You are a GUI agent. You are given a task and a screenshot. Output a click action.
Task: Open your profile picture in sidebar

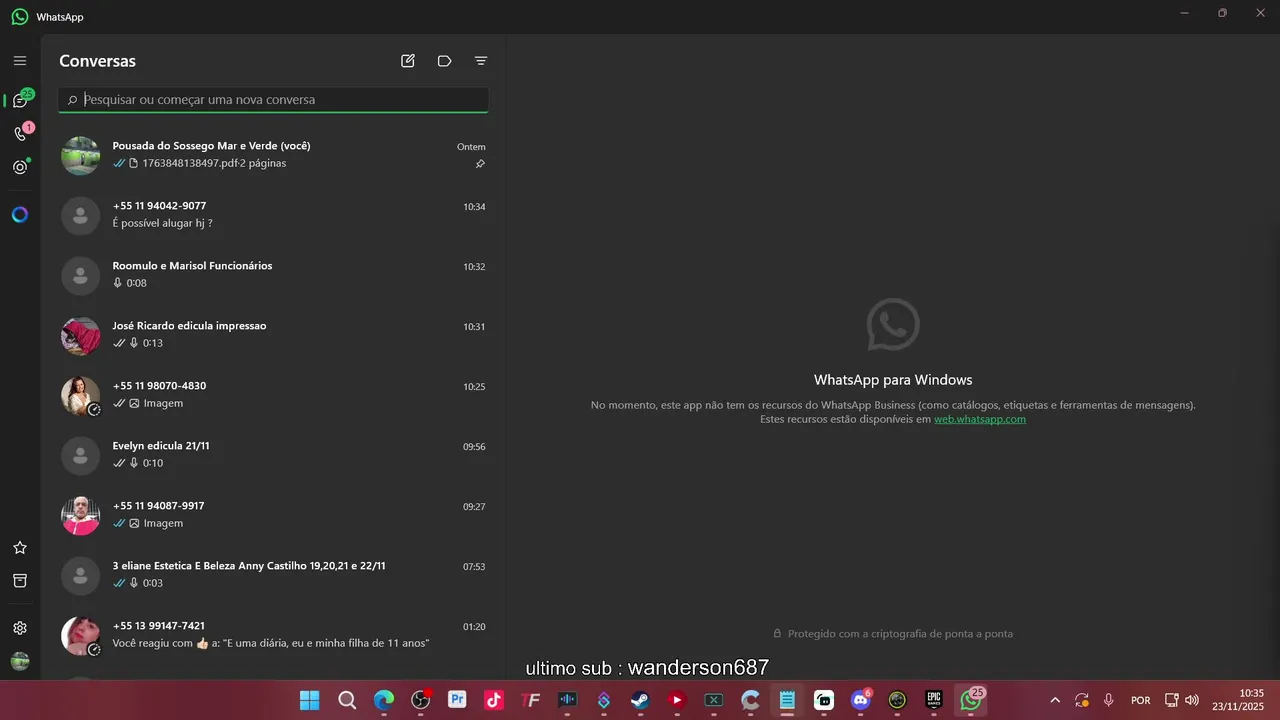[20, 661]
